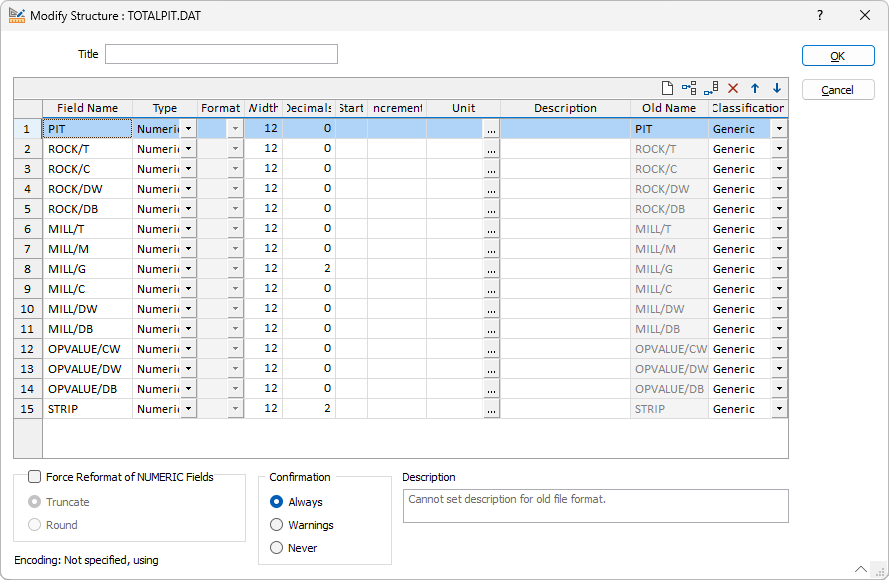
Task: Click the new blank document icon in grid toolbar
Action: (x=667, y=89)
